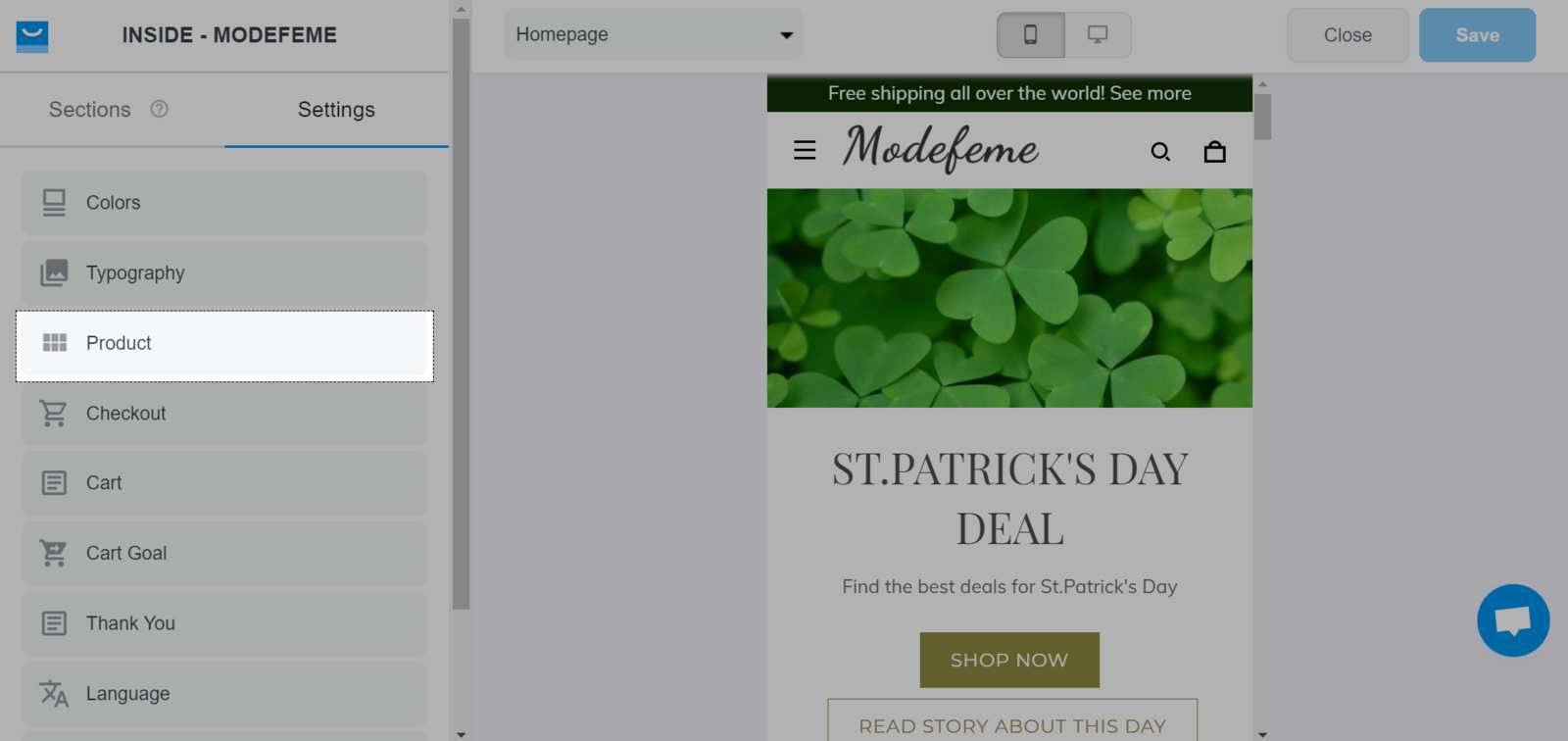Click the sidebar vertical scrollbar
The image size is (1568, 741).
pyautogui.click(x=461, y=314)
